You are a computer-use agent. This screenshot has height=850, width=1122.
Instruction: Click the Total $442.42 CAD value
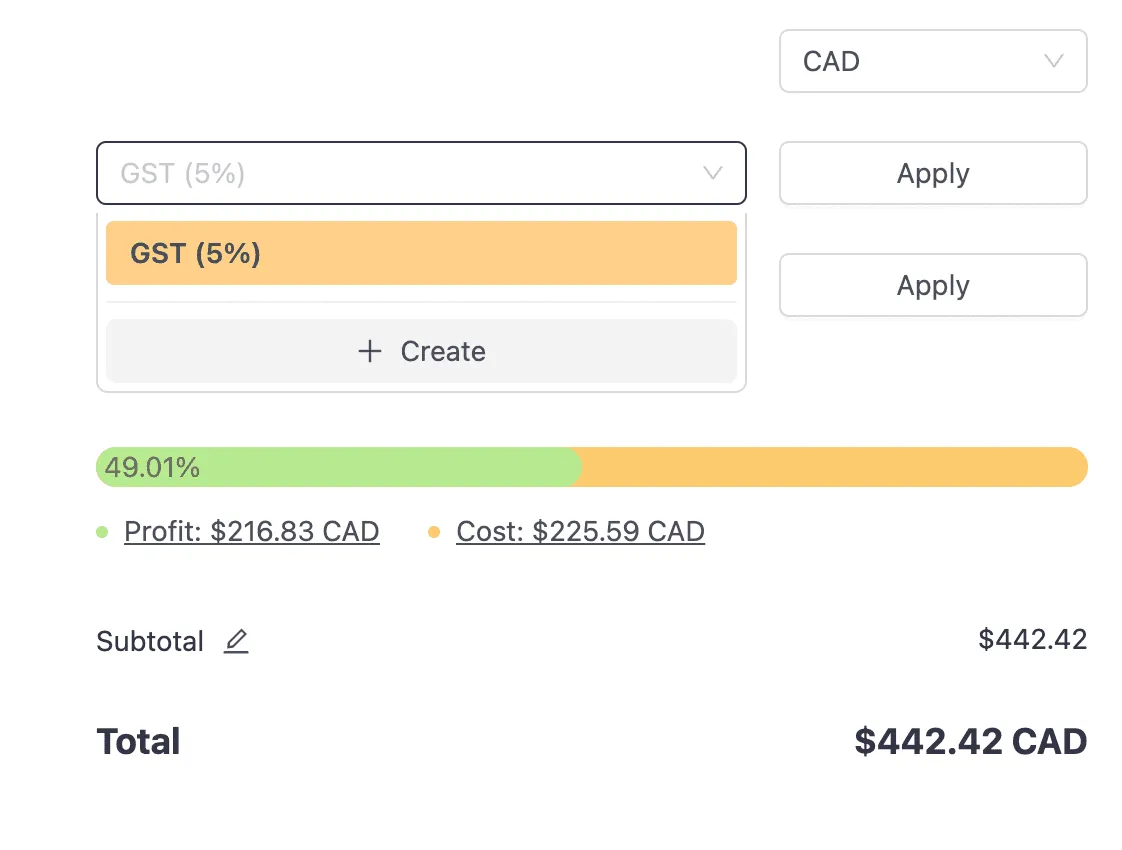(970, 741)
